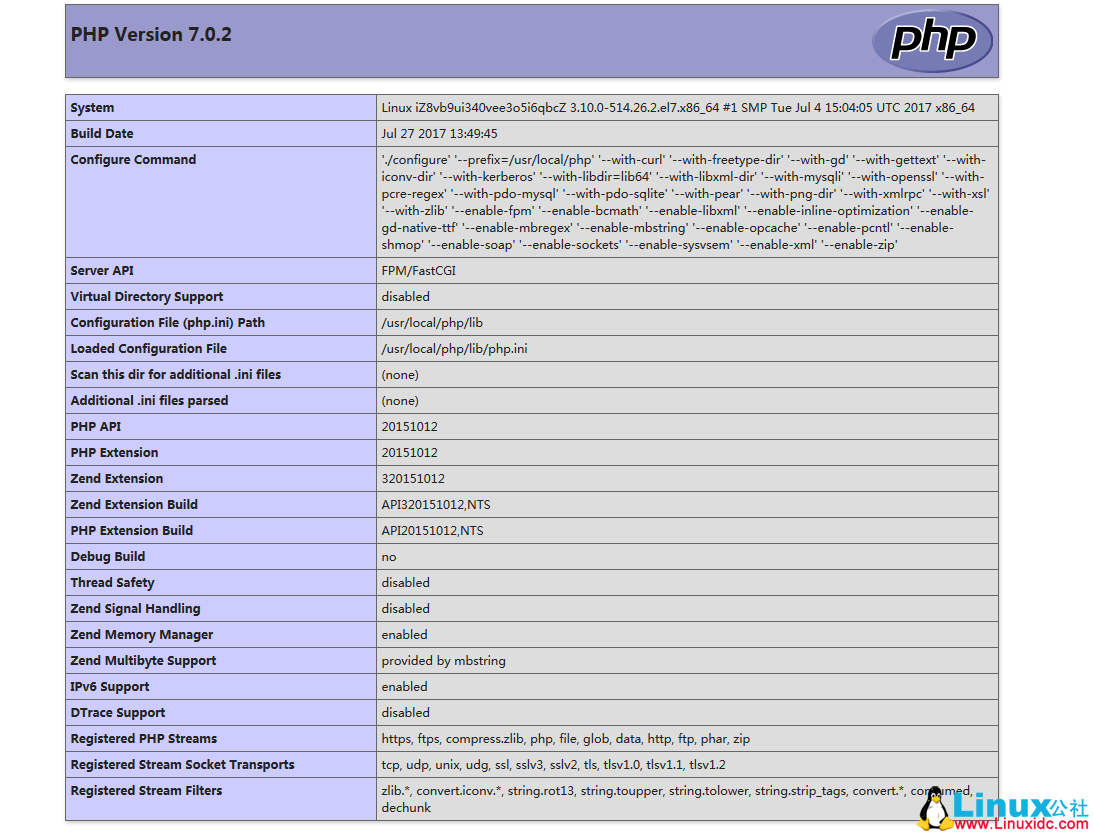The width and height of the screenshot is (1093, 834).
Task: Select the FPM/FastCGI Server API value
Action: pos(418,271)
